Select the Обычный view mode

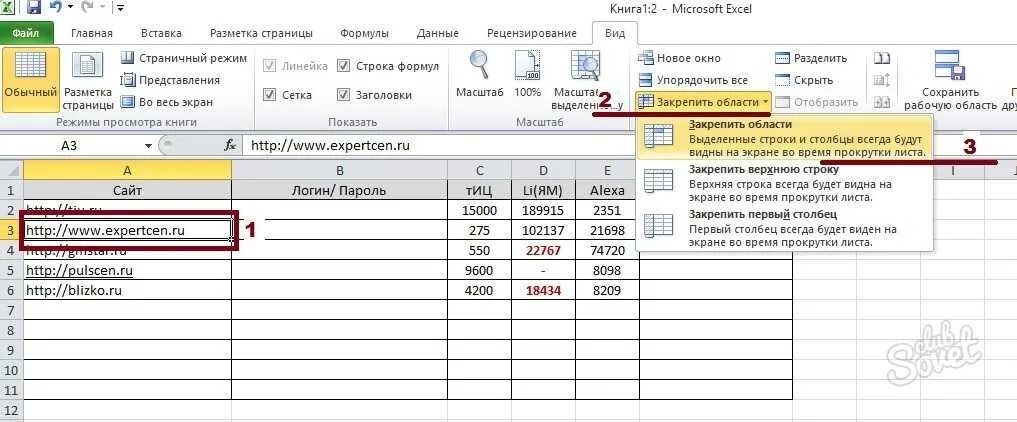pos(30,78)
